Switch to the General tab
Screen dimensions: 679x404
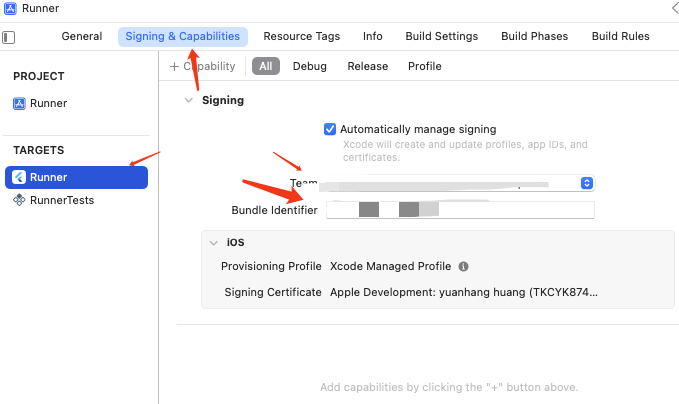click(x=82, y=36)
